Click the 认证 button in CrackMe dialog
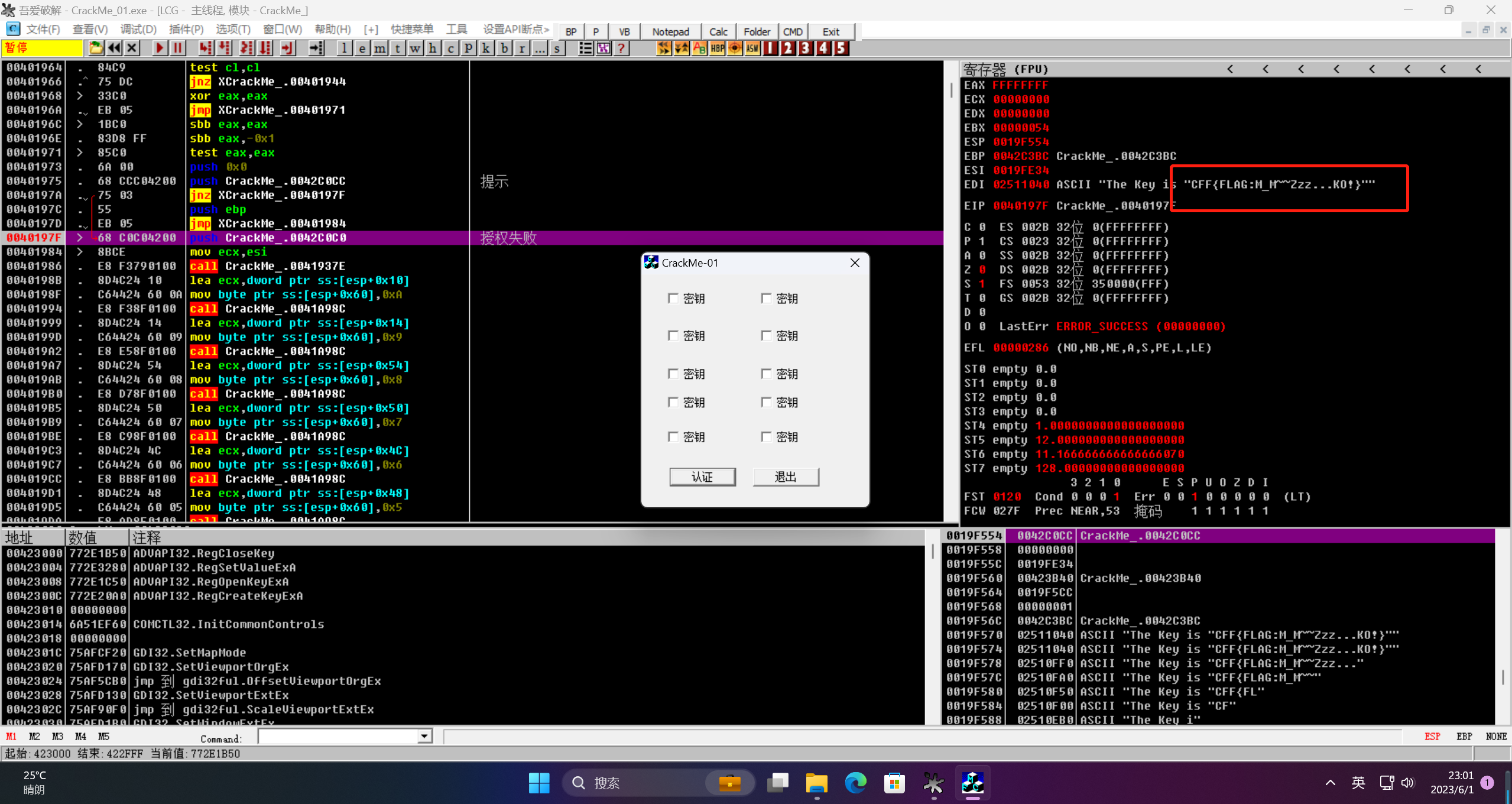Viewport: 1512px width, 804px height. click(x=702, y=477)
